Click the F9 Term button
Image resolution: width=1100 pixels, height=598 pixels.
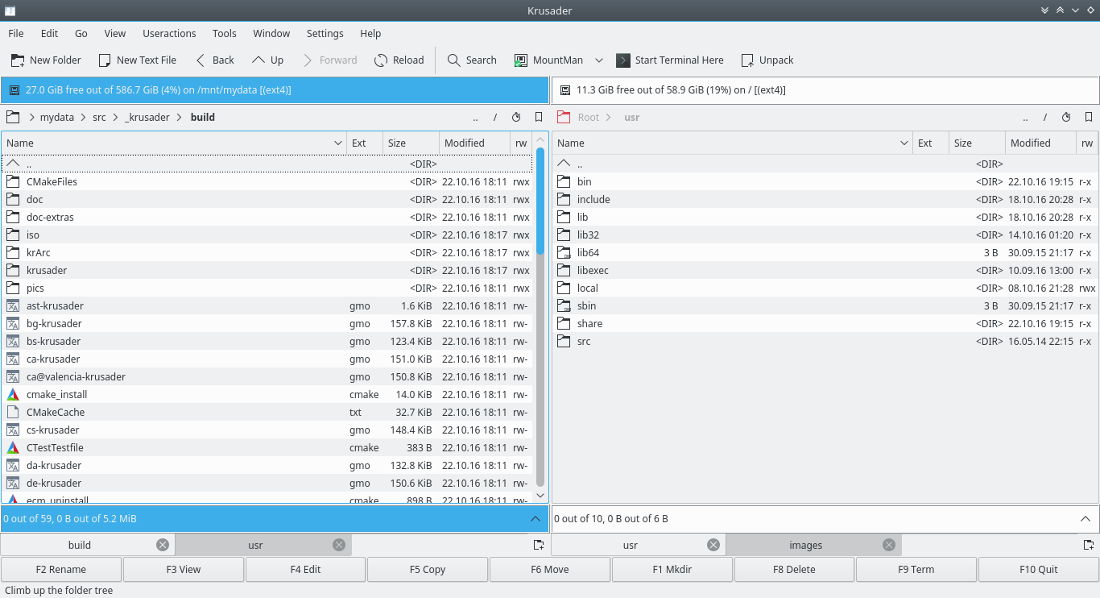[916, 569]
